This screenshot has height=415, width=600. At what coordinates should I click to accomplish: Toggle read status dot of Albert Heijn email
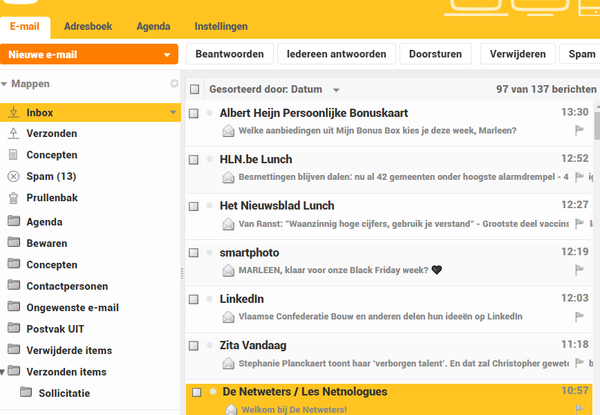click(x=209, y=113)
